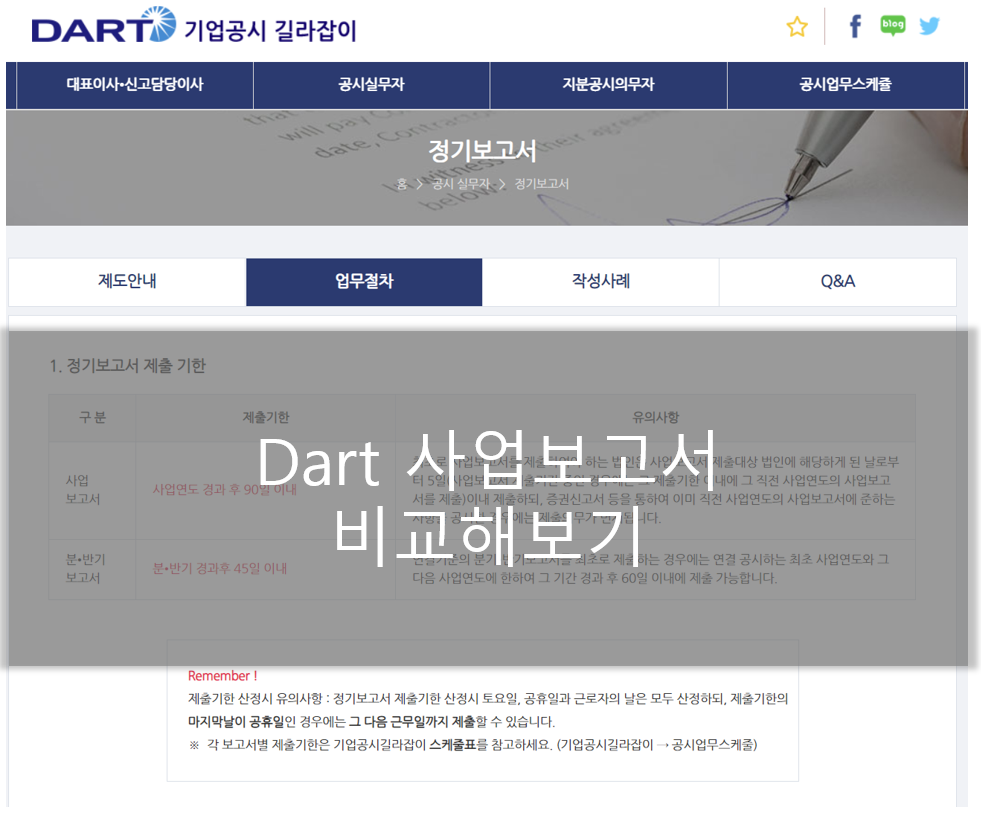Click the 분•반기 보고서 row label
This screenshot has height=822, width=981.
click(x=85, y=569)
